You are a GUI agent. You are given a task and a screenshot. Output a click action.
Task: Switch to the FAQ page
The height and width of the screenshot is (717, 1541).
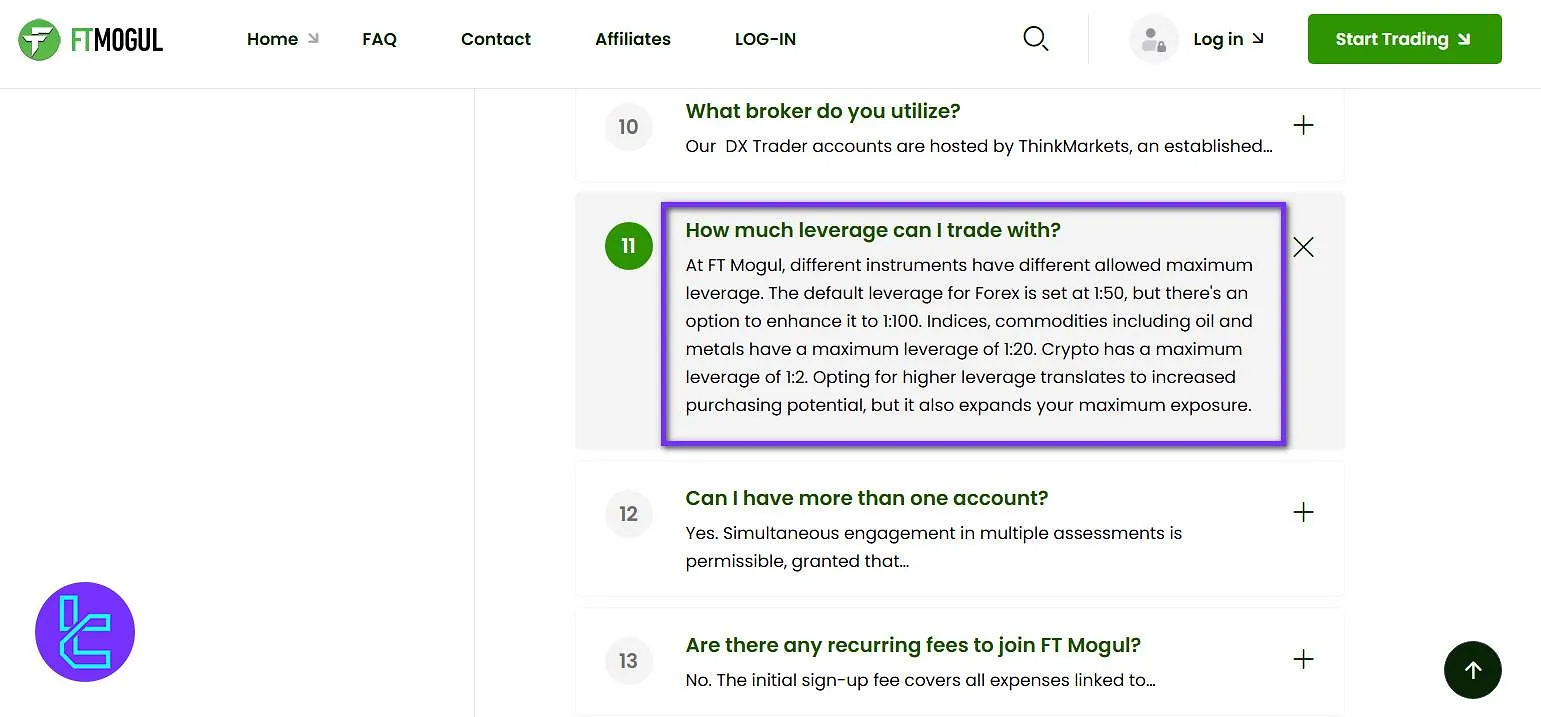pos(379,39)
